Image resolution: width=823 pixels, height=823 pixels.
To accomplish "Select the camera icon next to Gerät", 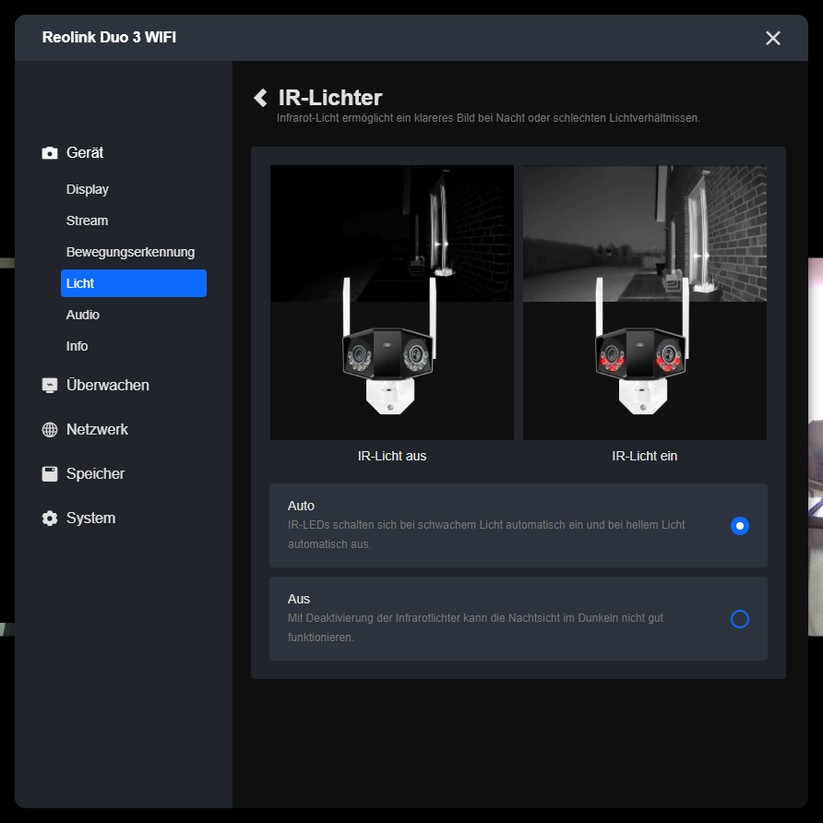I will click(49, 152).
